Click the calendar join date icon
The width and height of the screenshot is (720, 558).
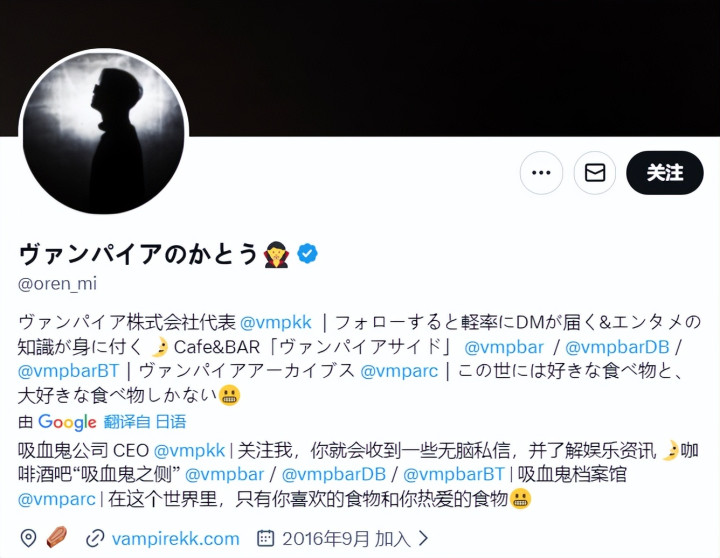pyautogui.click(x=265, y=538)
